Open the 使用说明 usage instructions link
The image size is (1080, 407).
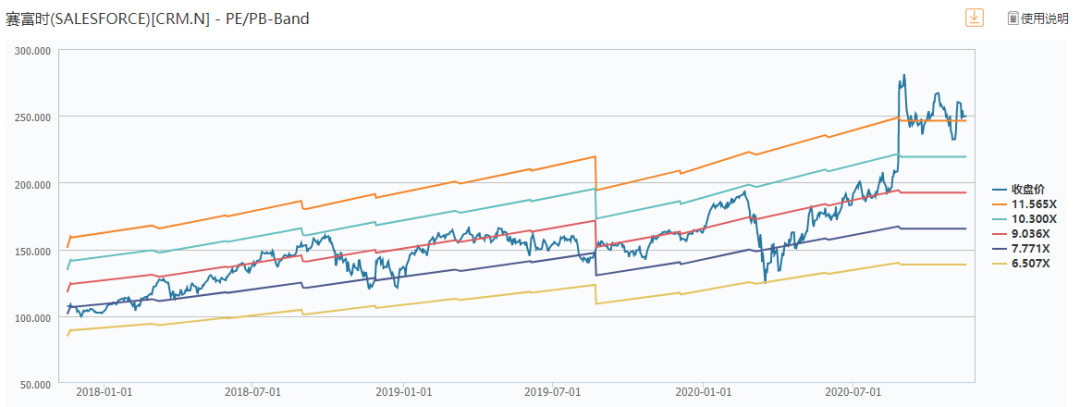click(1044, 19)
